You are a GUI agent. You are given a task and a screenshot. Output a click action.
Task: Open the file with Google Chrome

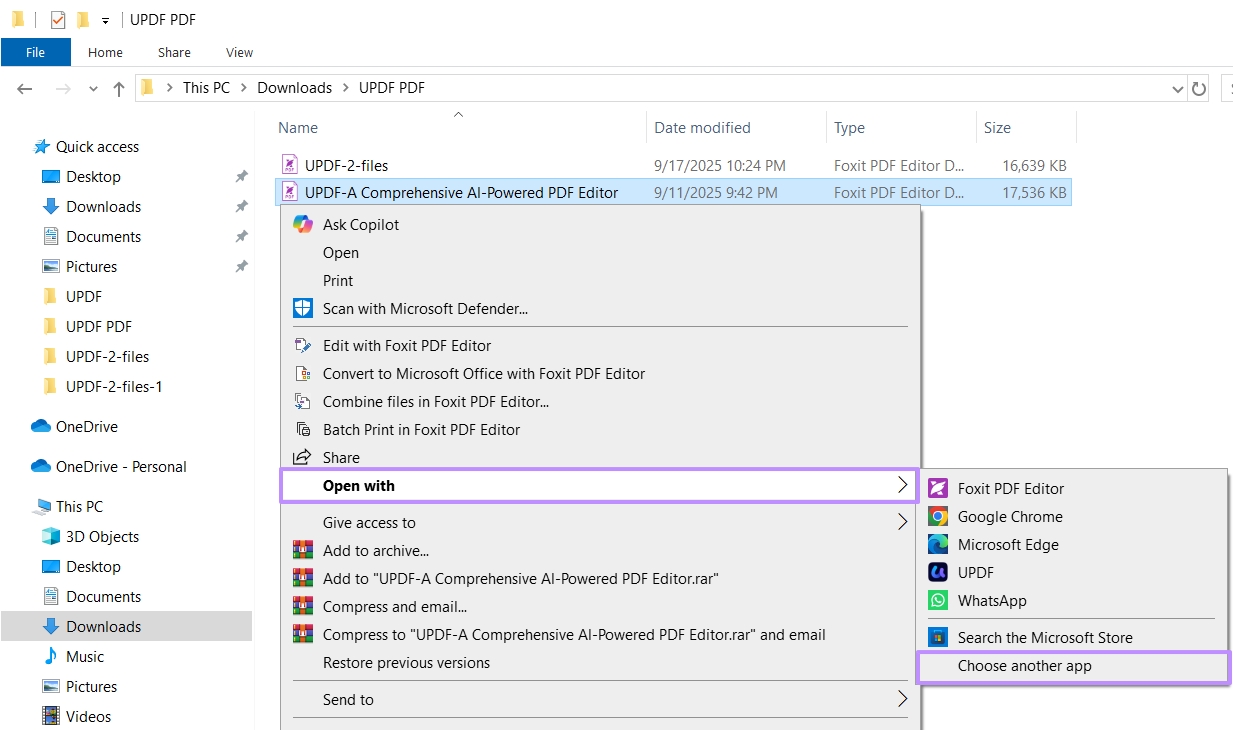click(x=1008, y=516)
